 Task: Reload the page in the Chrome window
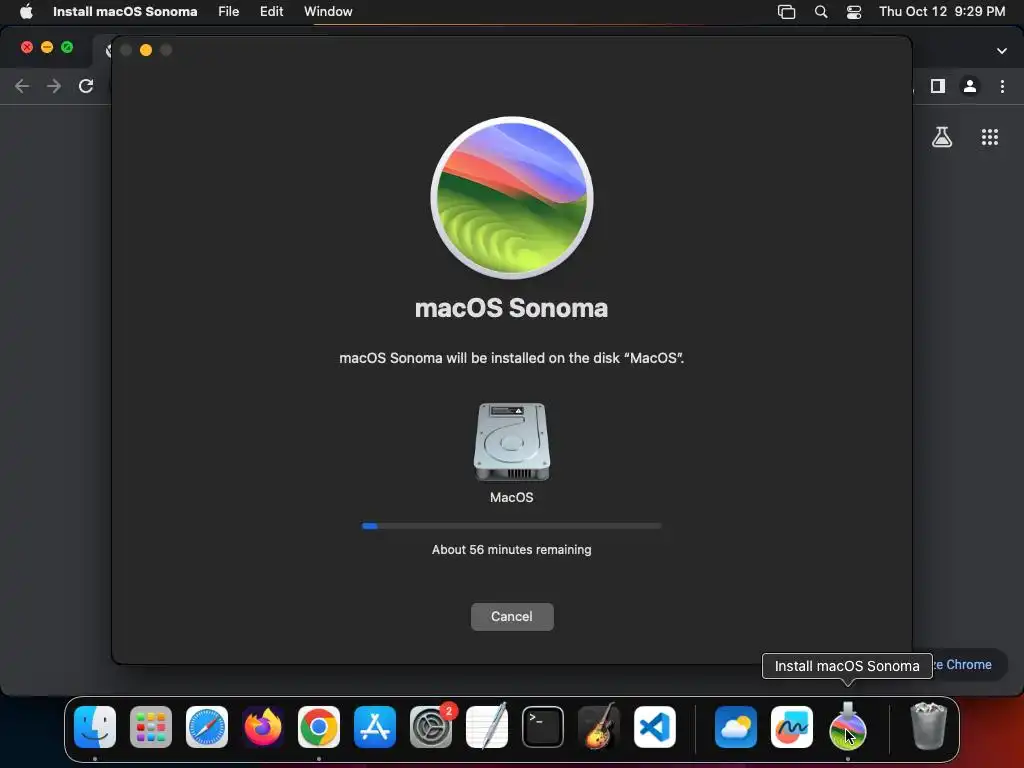(86, 86)
